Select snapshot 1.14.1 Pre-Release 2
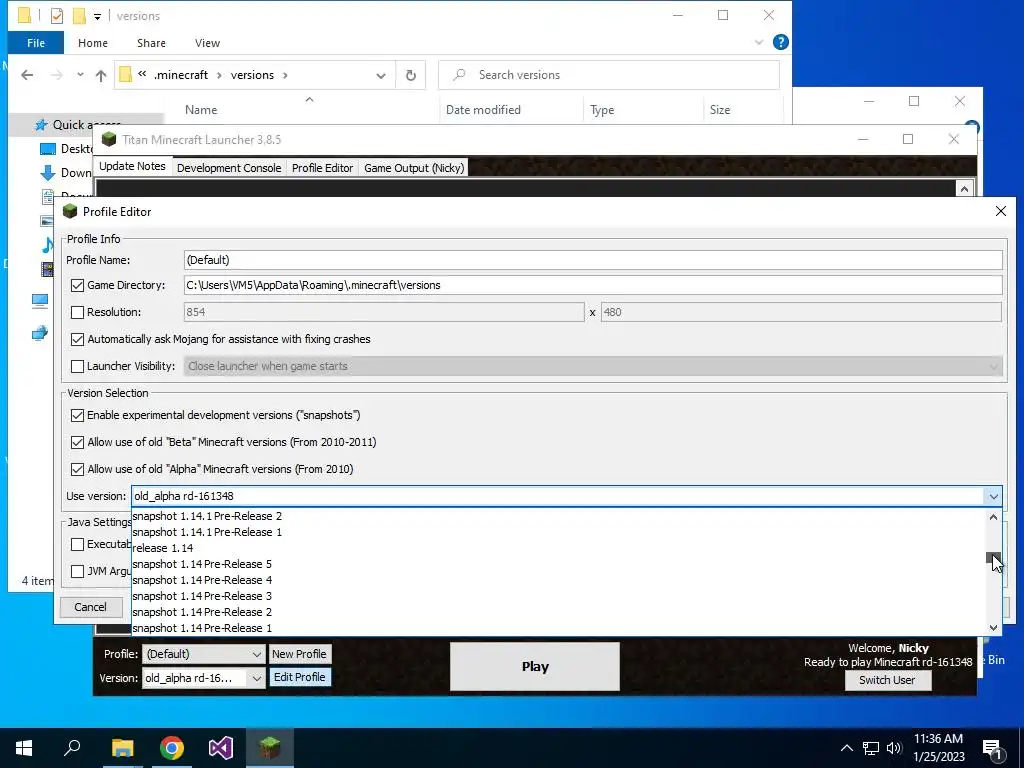This screenshot has height=768, width=1024. coord(558,516)
